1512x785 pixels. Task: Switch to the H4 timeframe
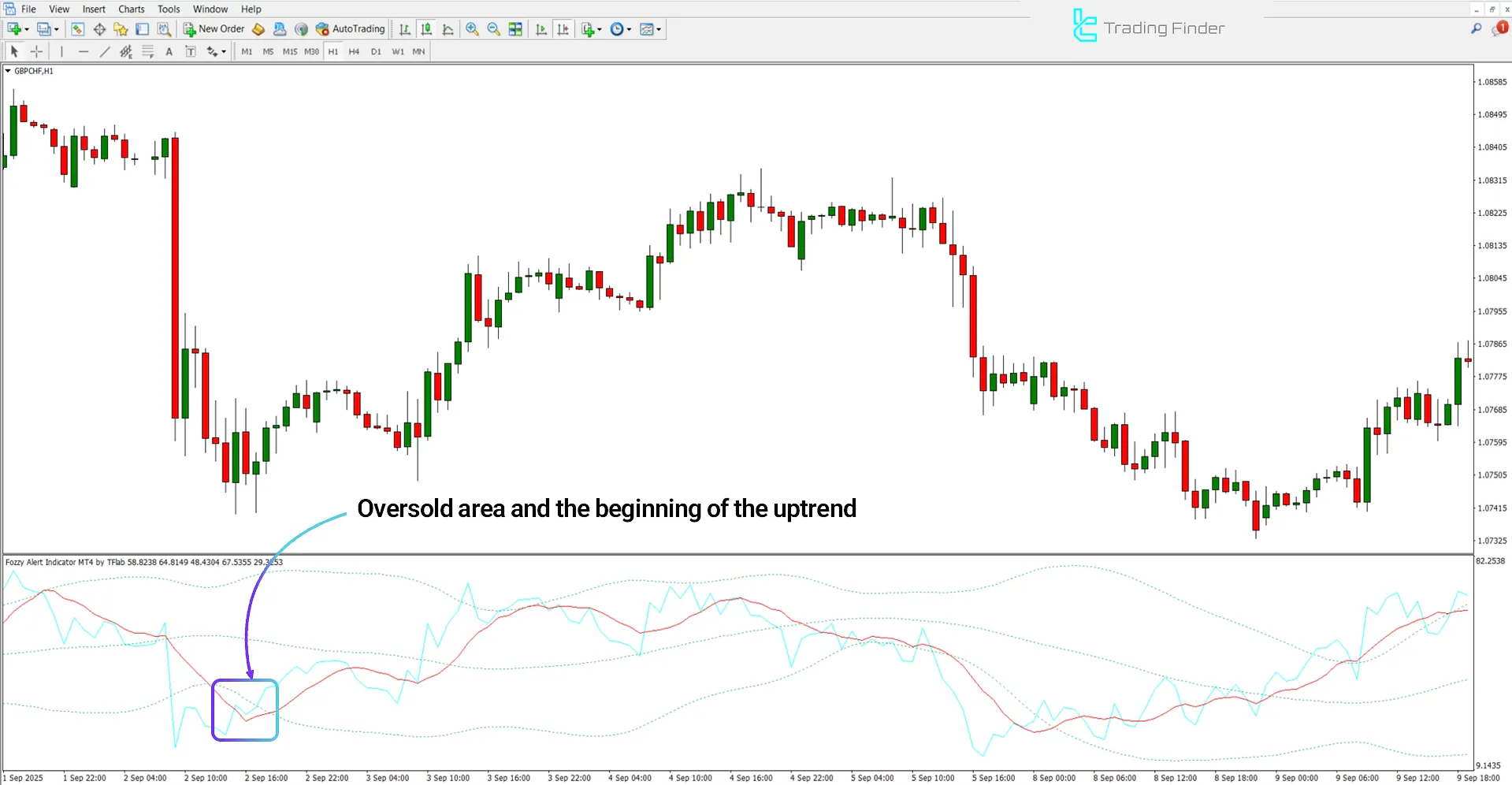[x=354, y=51]
